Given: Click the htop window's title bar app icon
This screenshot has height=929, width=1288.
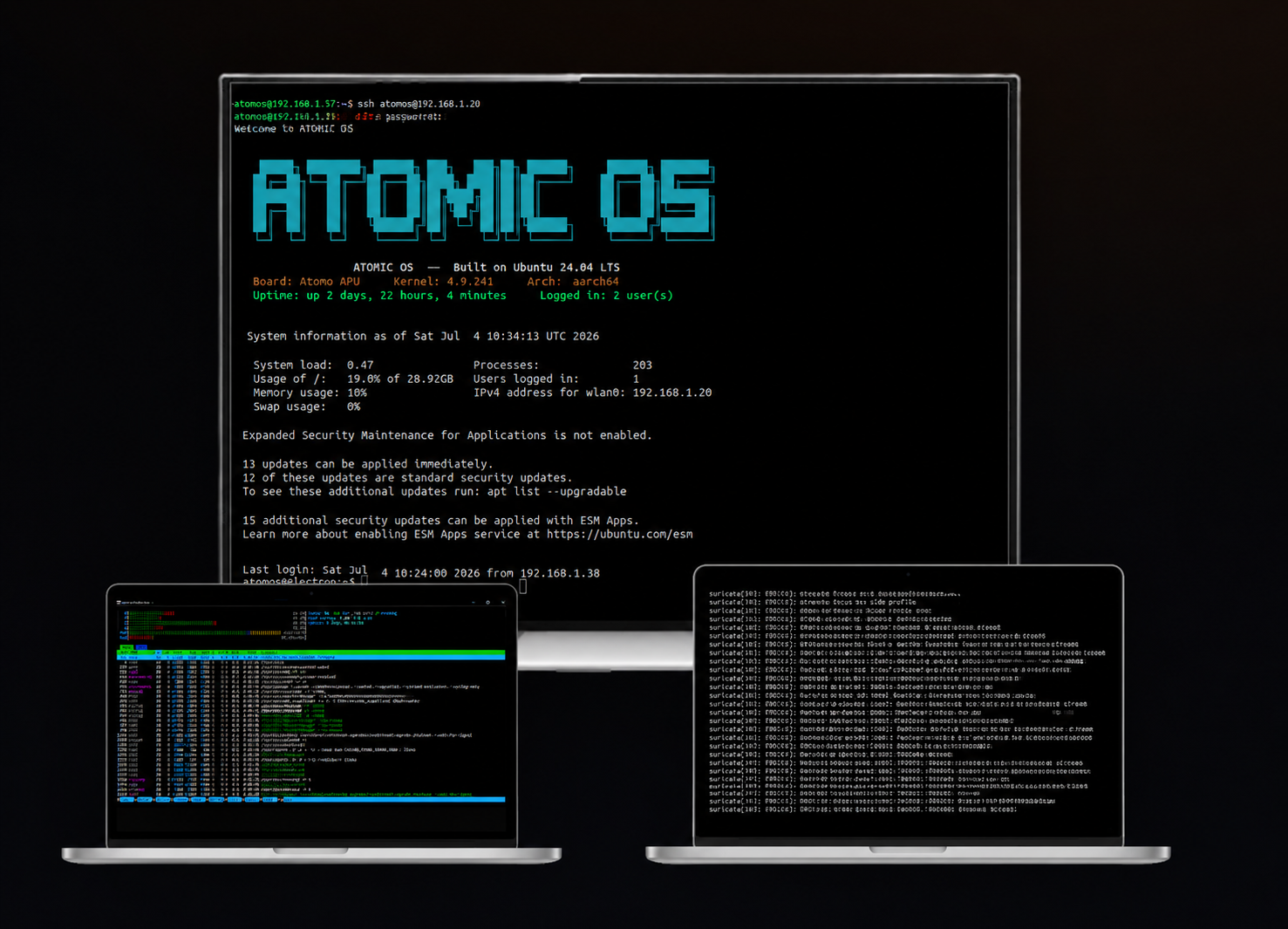Looking at the screenshot, I should (x=119, y=603).
